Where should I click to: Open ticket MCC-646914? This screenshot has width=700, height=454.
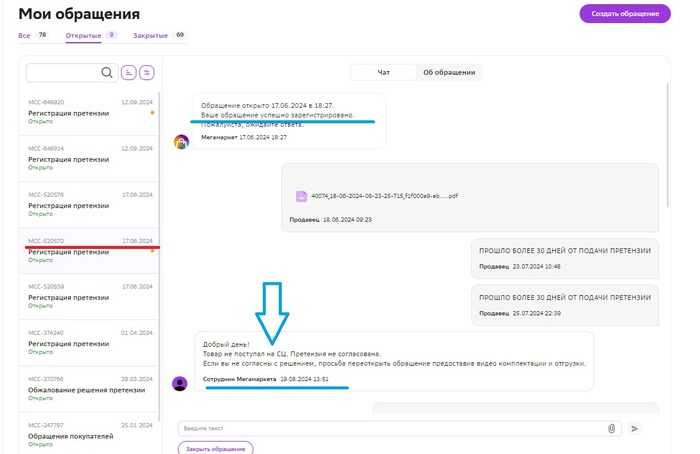89,158
